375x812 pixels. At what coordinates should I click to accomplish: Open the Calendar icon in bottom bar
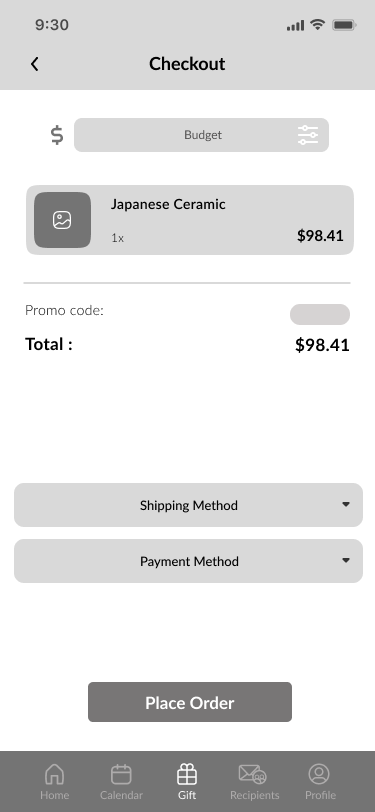121,775
